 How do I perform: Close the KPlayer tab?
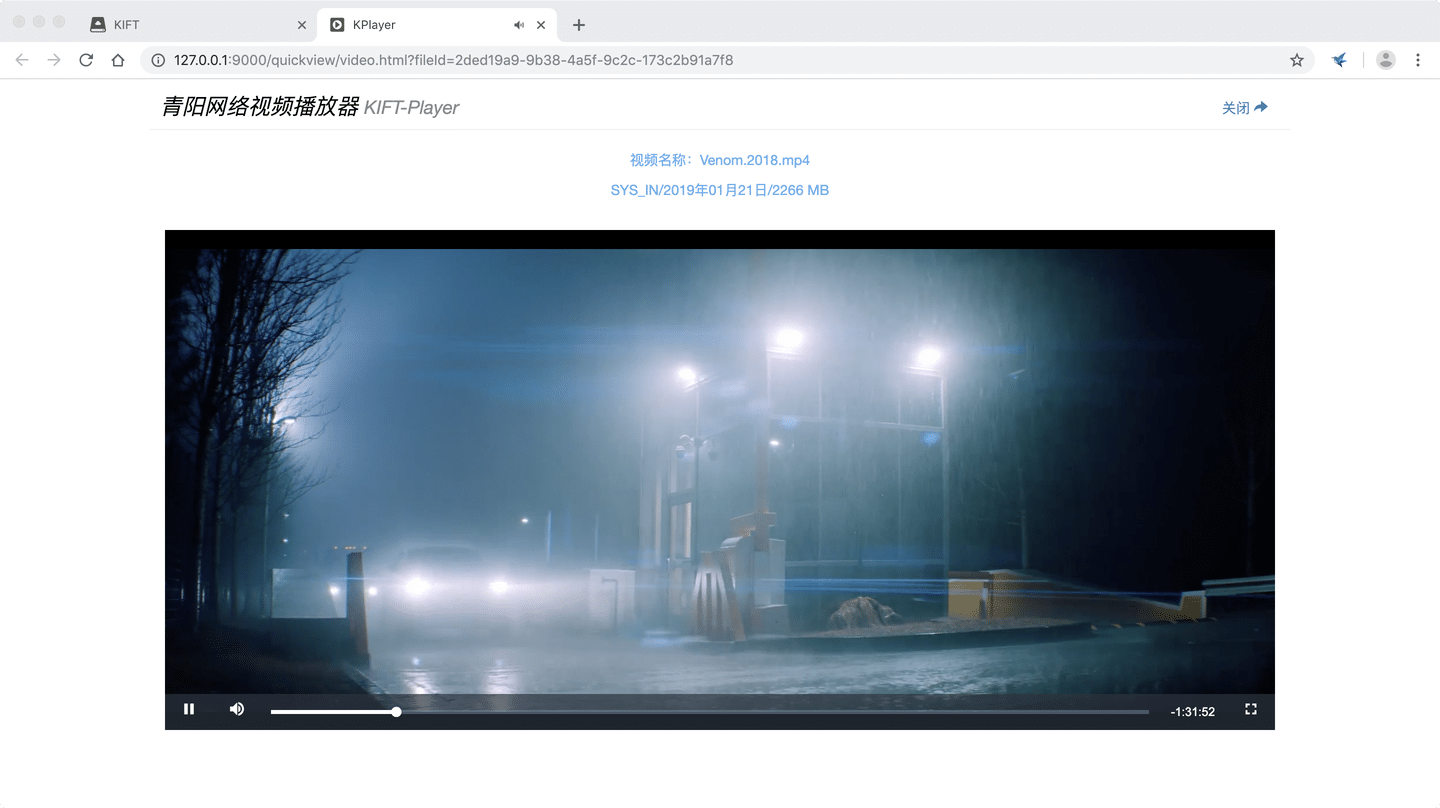pos(541,25)
